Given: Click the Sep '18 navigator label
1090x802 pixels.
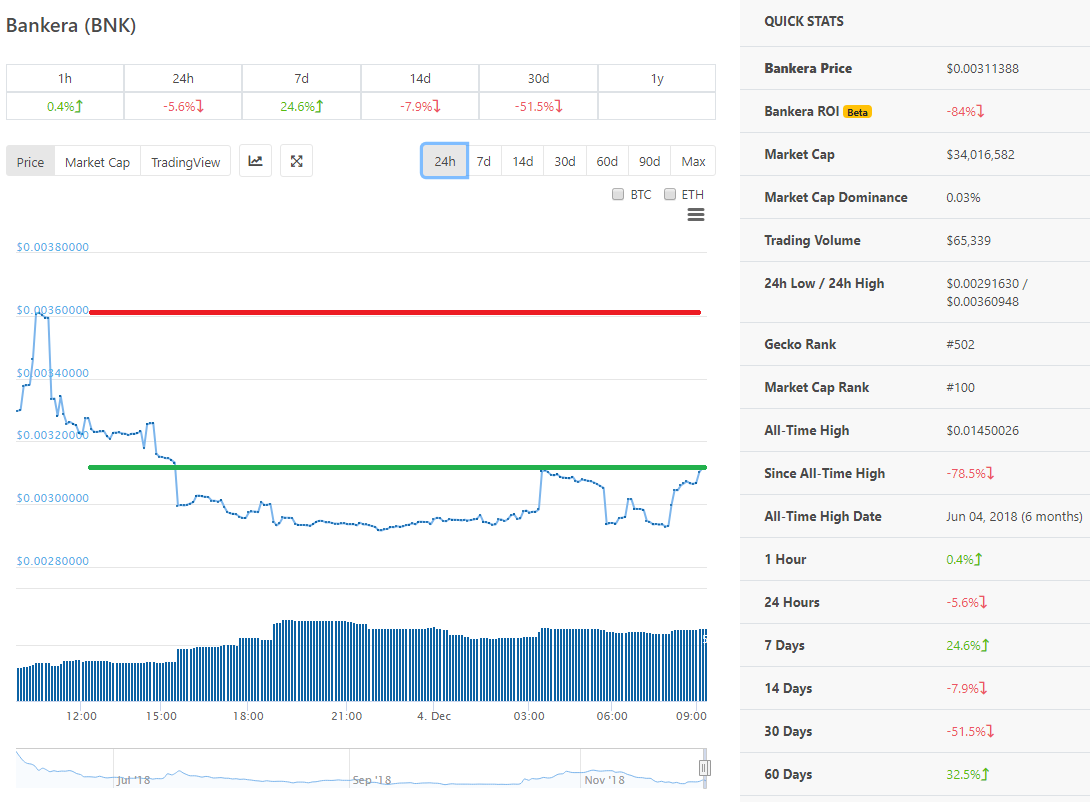Looking at the screenshot, I should pyautogui.click(x=372, y=780).
